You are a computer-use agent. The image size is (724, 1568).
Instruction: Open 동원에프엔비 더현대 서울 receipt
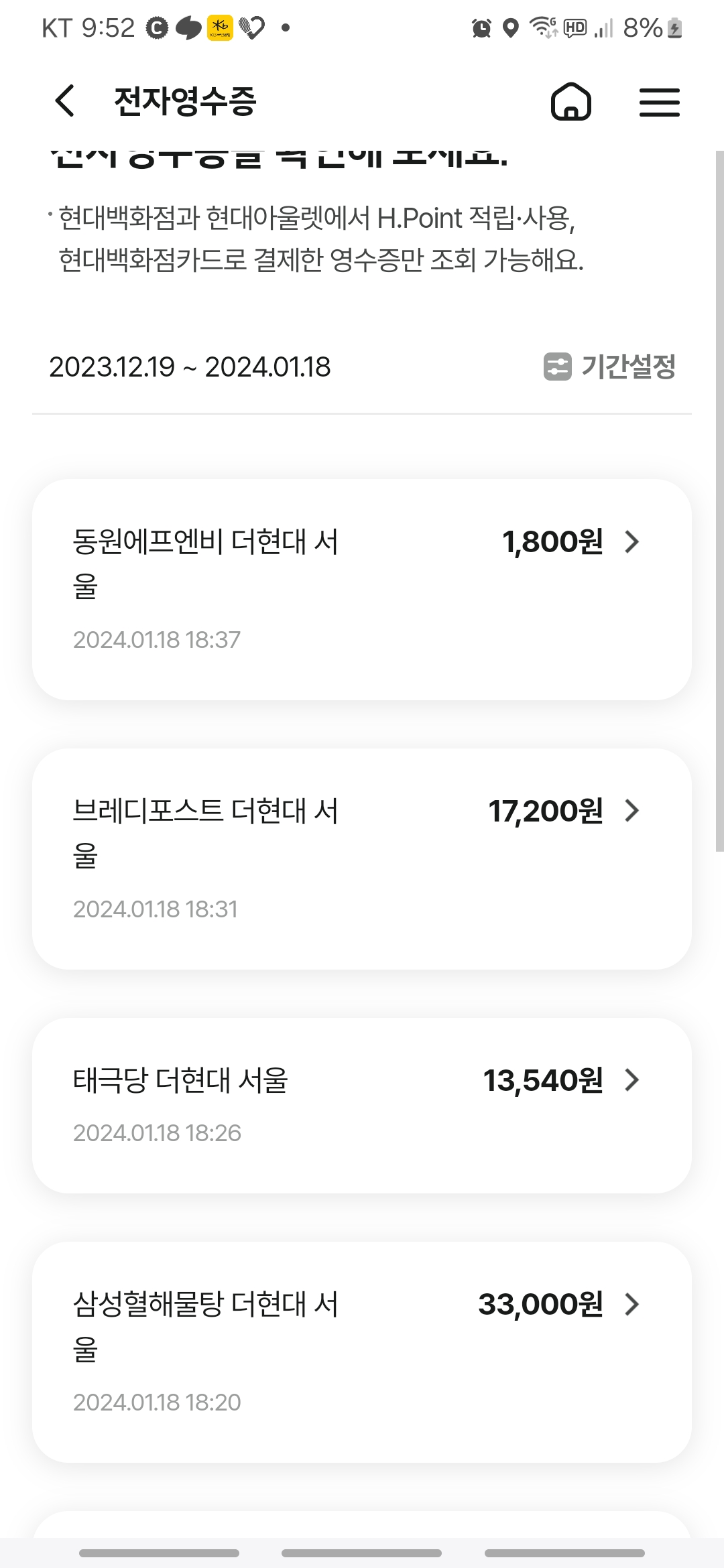click(205, 563)
